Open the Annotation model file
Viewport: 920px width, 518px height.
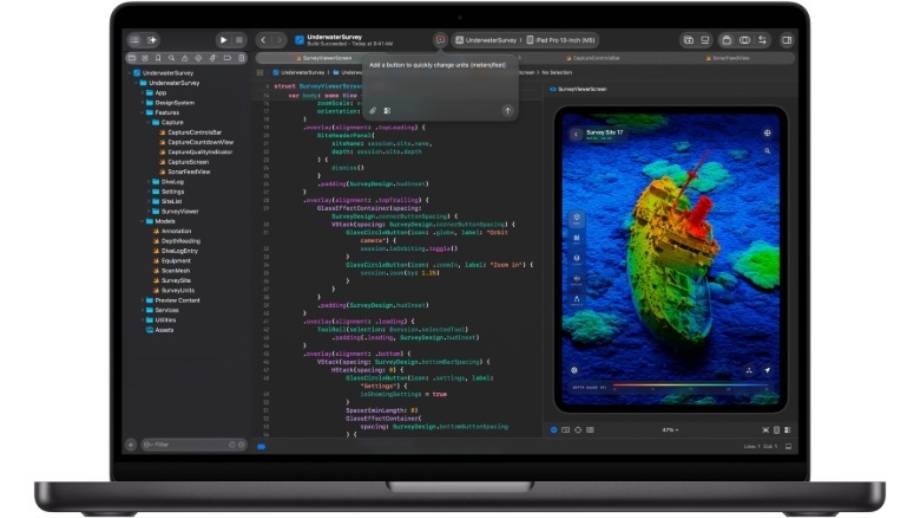point(172,231)
